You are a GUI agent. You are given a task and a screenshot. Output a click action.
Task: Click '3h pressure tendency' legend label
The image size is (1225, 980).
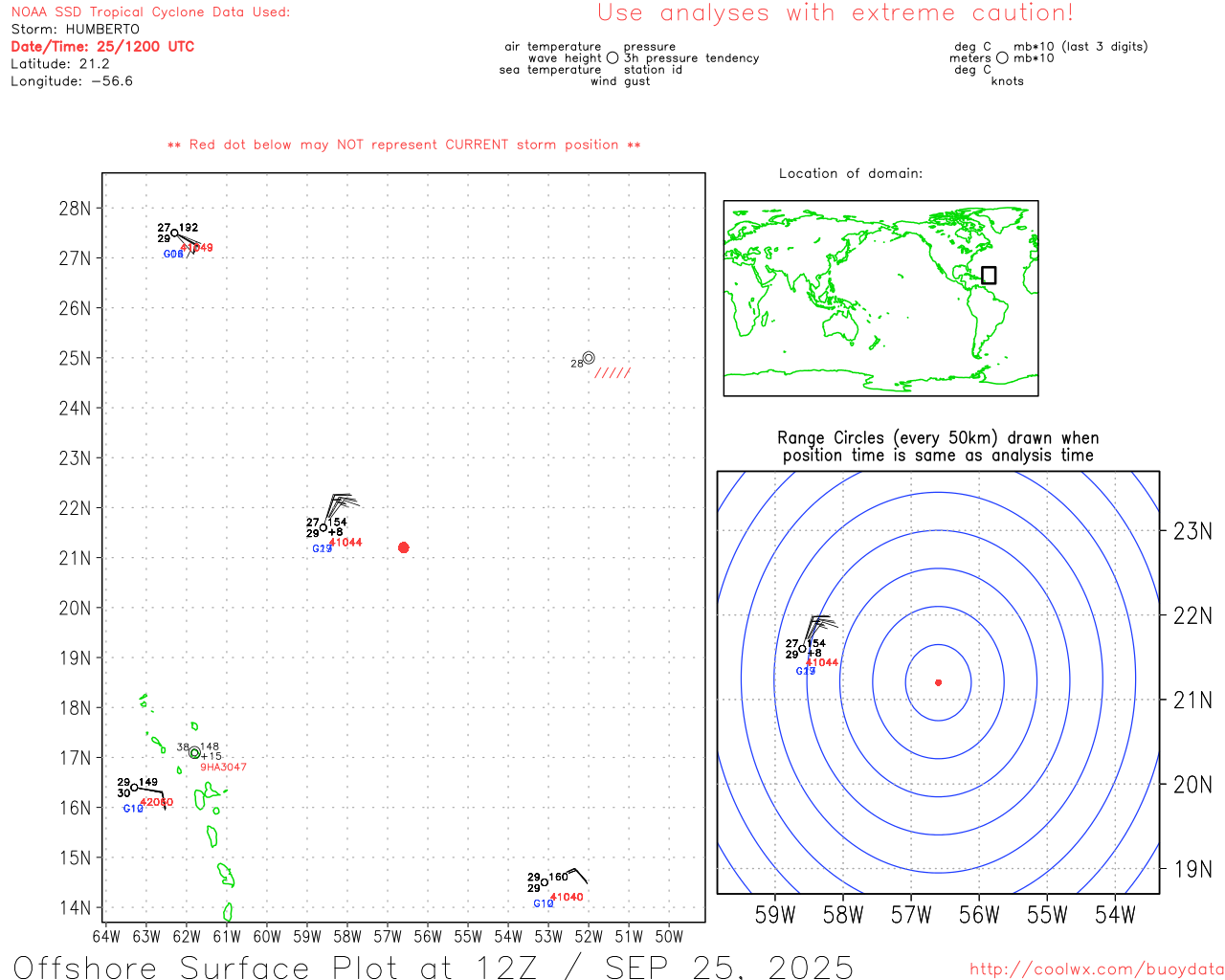(x=692, y=58)
